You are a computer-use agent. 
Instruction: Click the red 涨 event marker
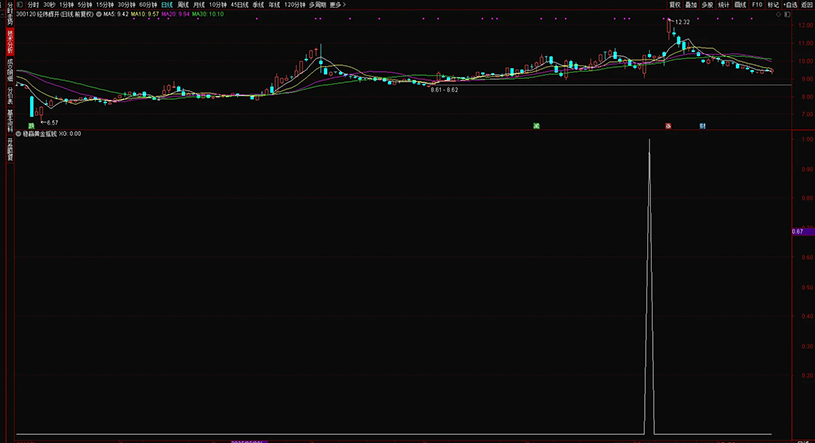668,126
